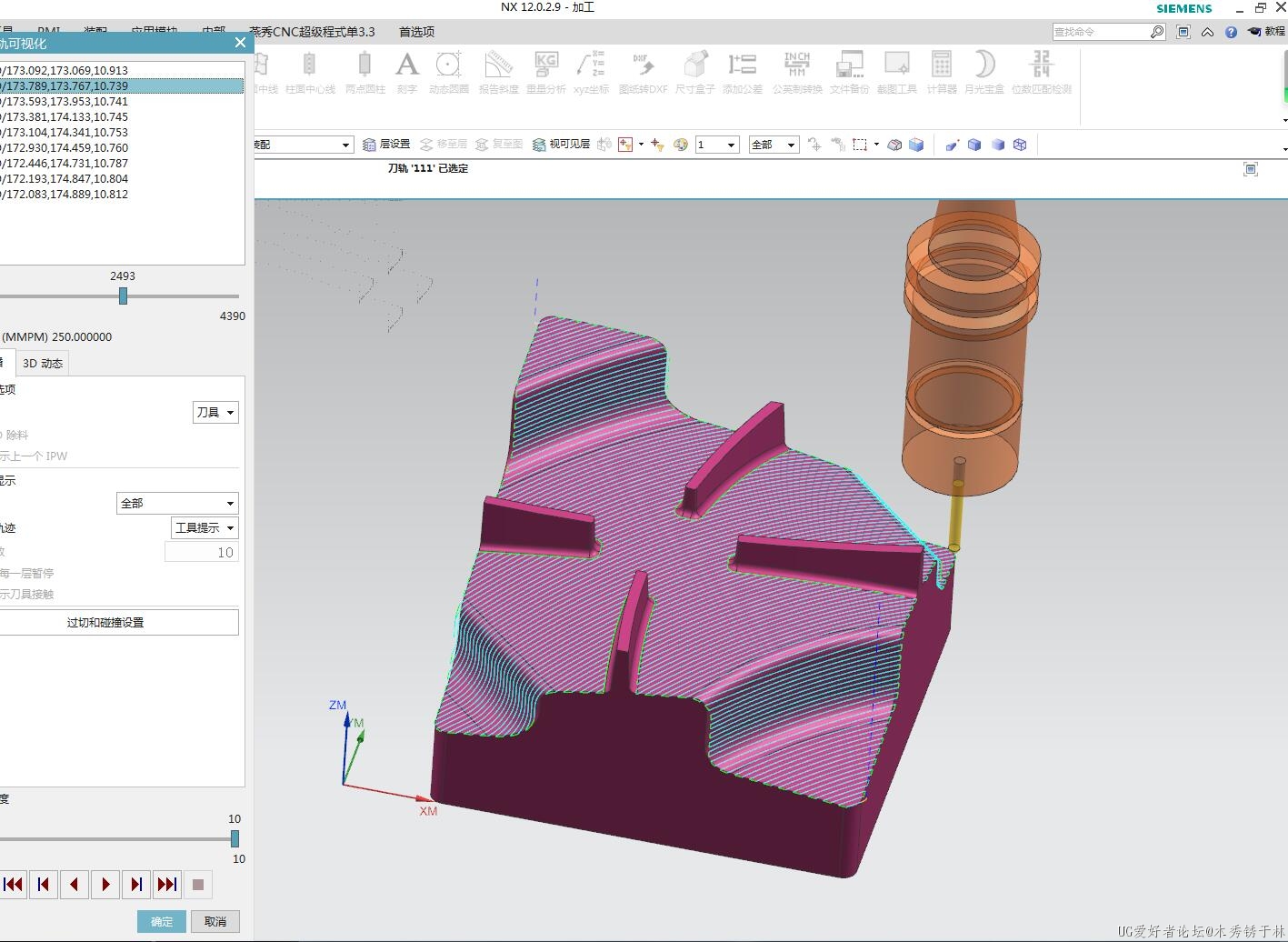Image resolution: width=1288 pixels, height=942 pixels.
Task: Open the 重量分析 weight analysis tool
Action: tap(545, 72)
